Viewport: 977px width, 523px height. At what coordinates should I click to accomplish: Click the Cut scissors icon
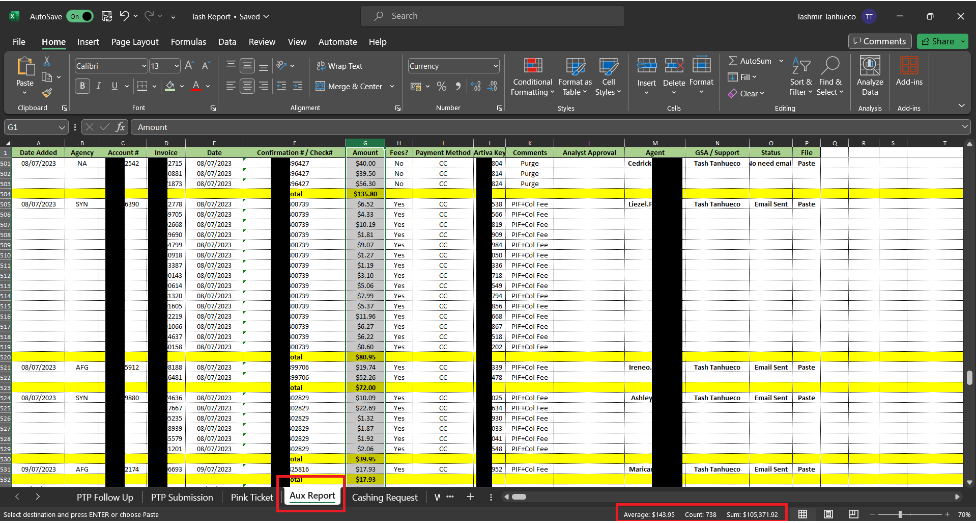[47, 62]
